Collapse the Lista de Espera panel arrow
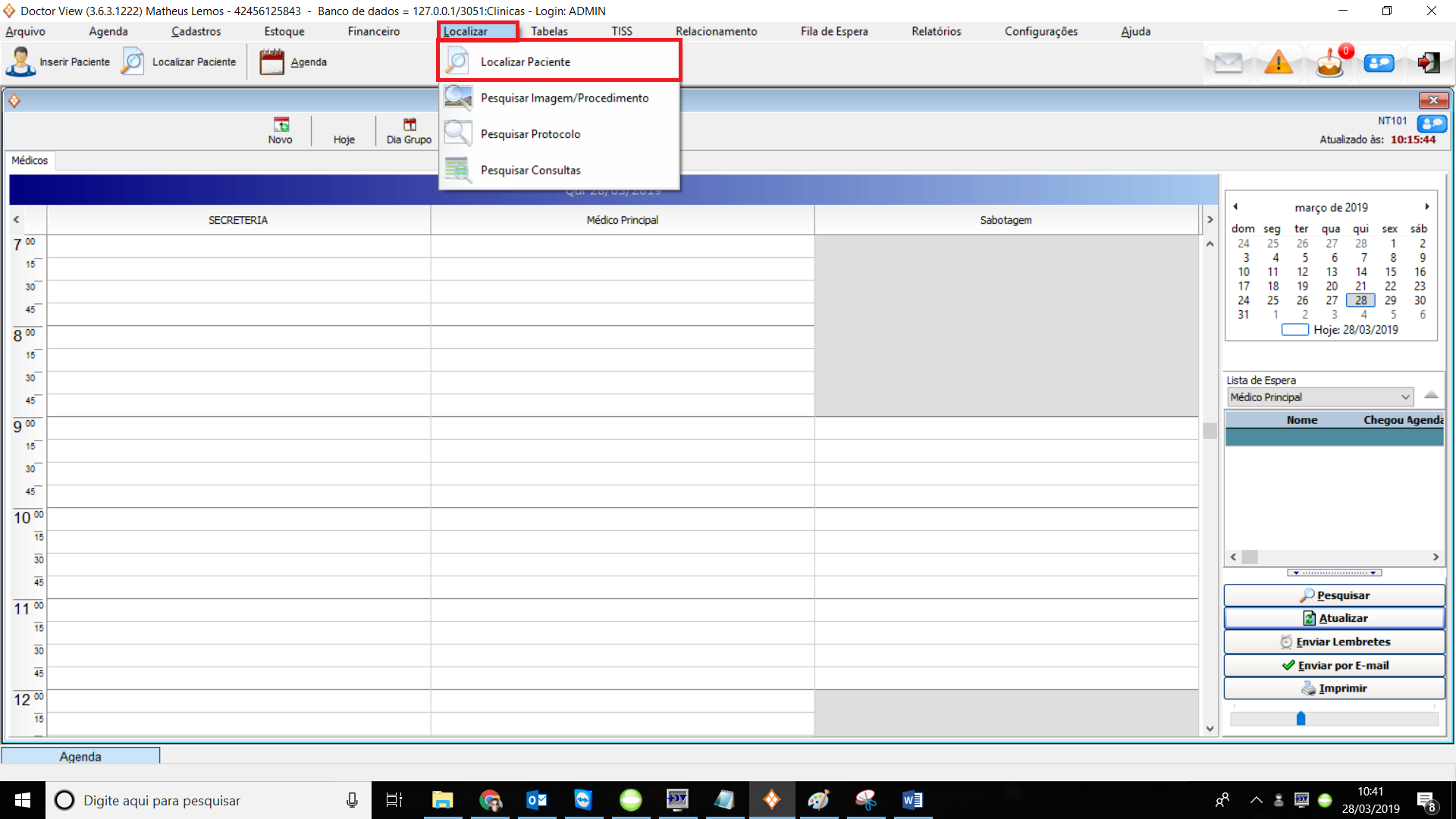This screenshot has width=1456, height=819. pos(1431,395)
